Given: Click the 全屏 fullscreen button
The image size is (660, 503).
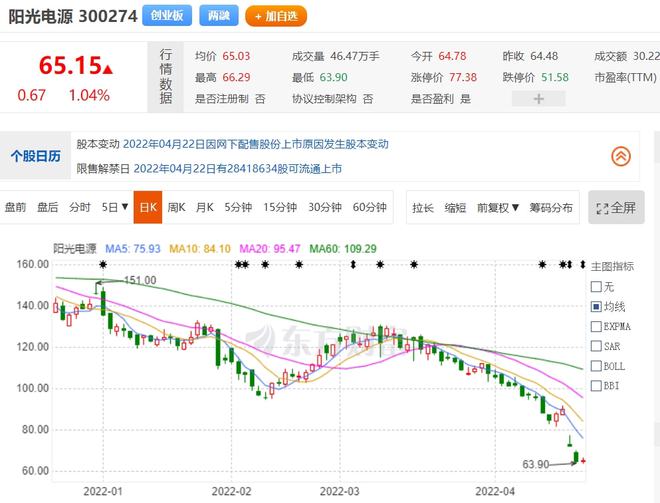Looking at the screenshot, I should (616, 208).
